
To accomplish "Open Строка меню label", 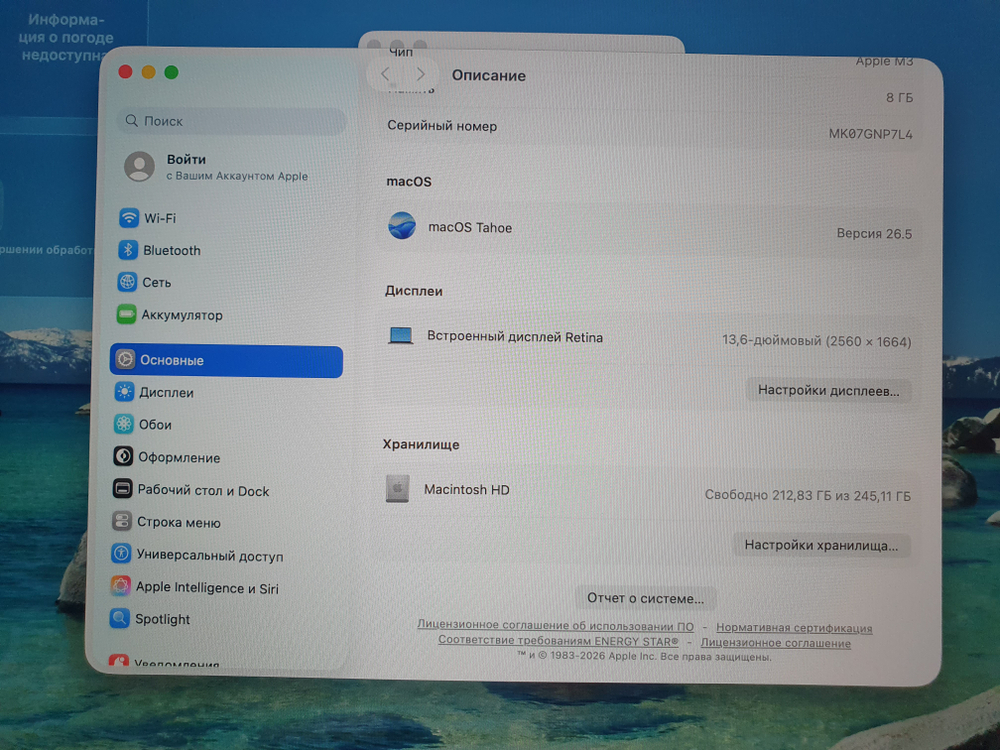I will coord(179,522).
